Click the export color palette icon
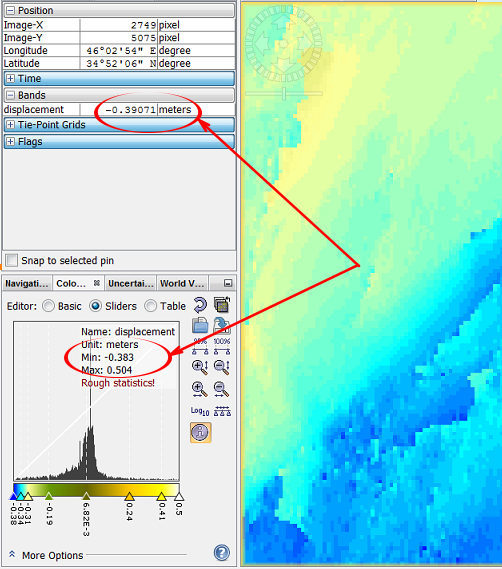This screenshot has width=502, height=569. (x=221, y=325)
